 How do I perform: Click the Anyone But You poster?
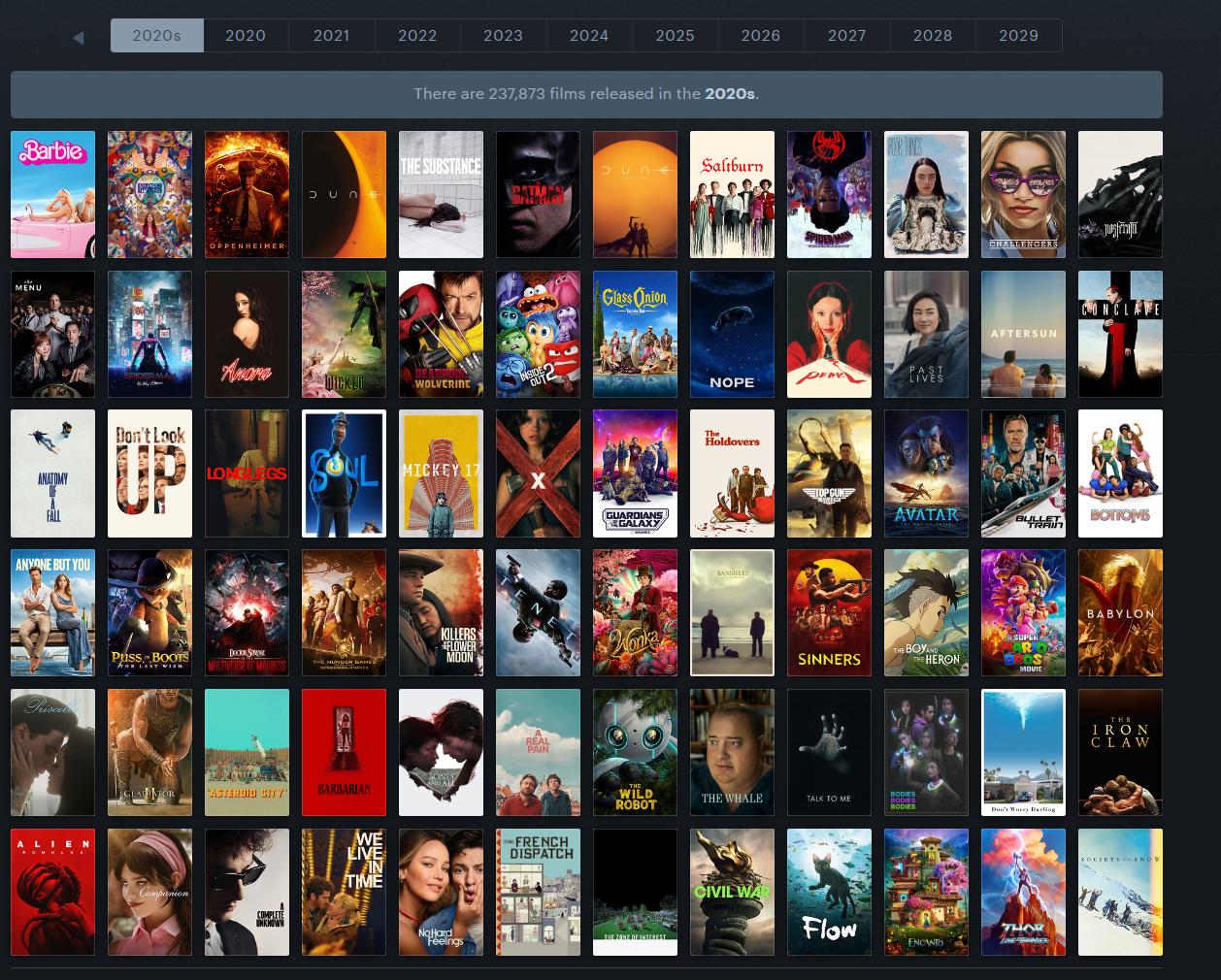click(53, 613)
